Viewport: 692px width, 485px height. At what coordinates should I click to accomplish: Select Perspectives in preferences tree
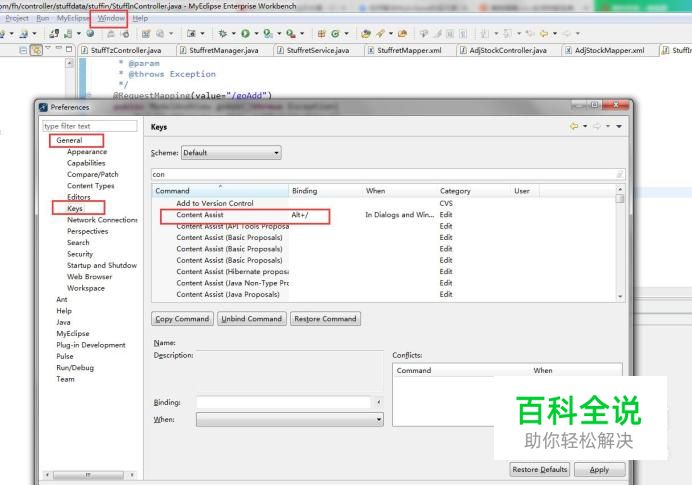[x=87, y=231]
